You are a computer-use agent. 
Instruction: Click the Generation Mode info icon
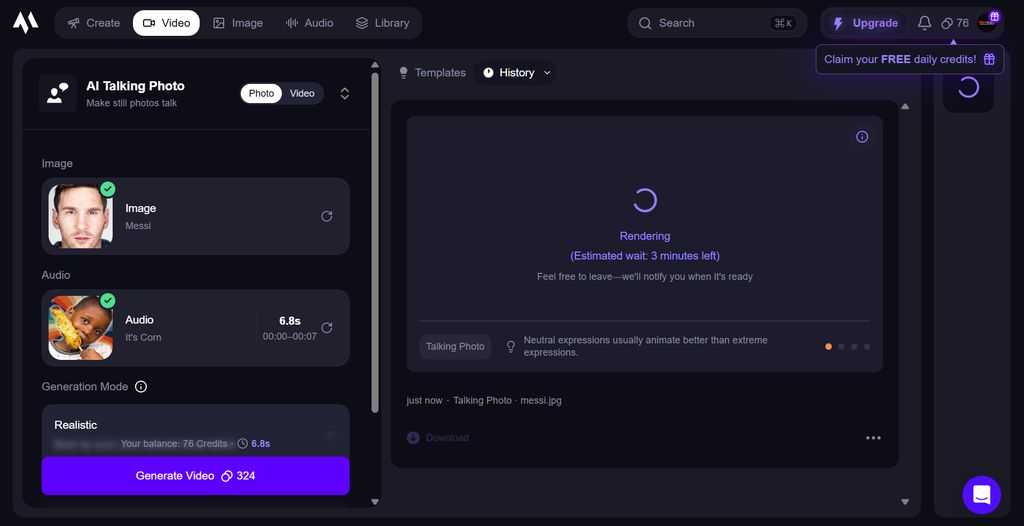click(x=140, y=387)
